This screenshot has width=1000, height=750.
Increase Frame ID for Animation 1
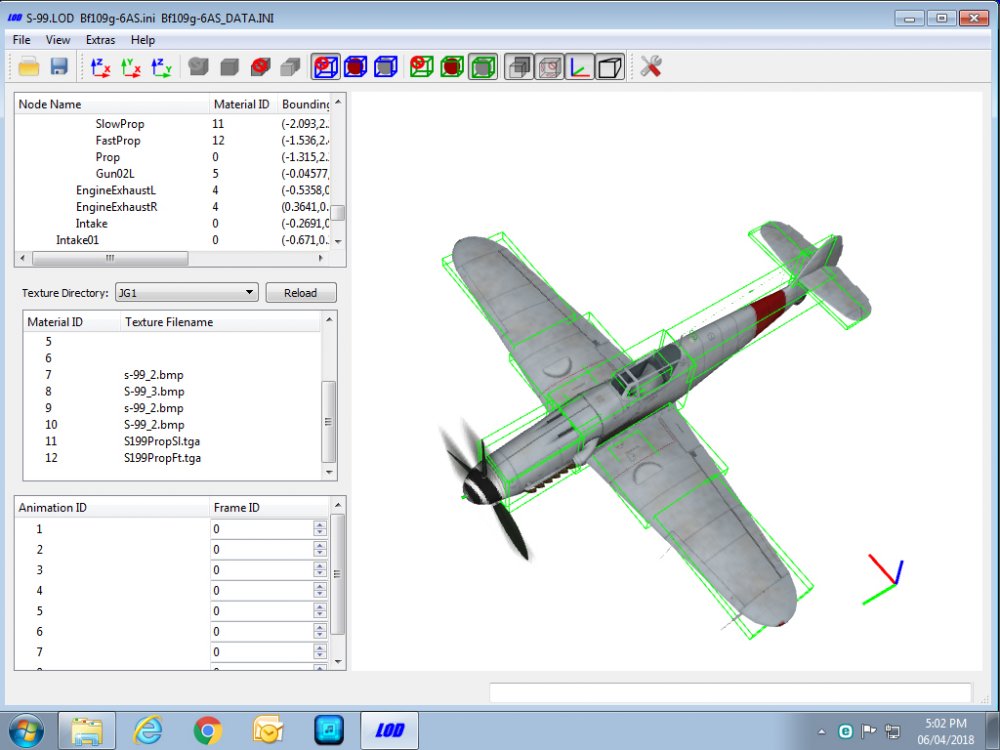pos(320,525)
